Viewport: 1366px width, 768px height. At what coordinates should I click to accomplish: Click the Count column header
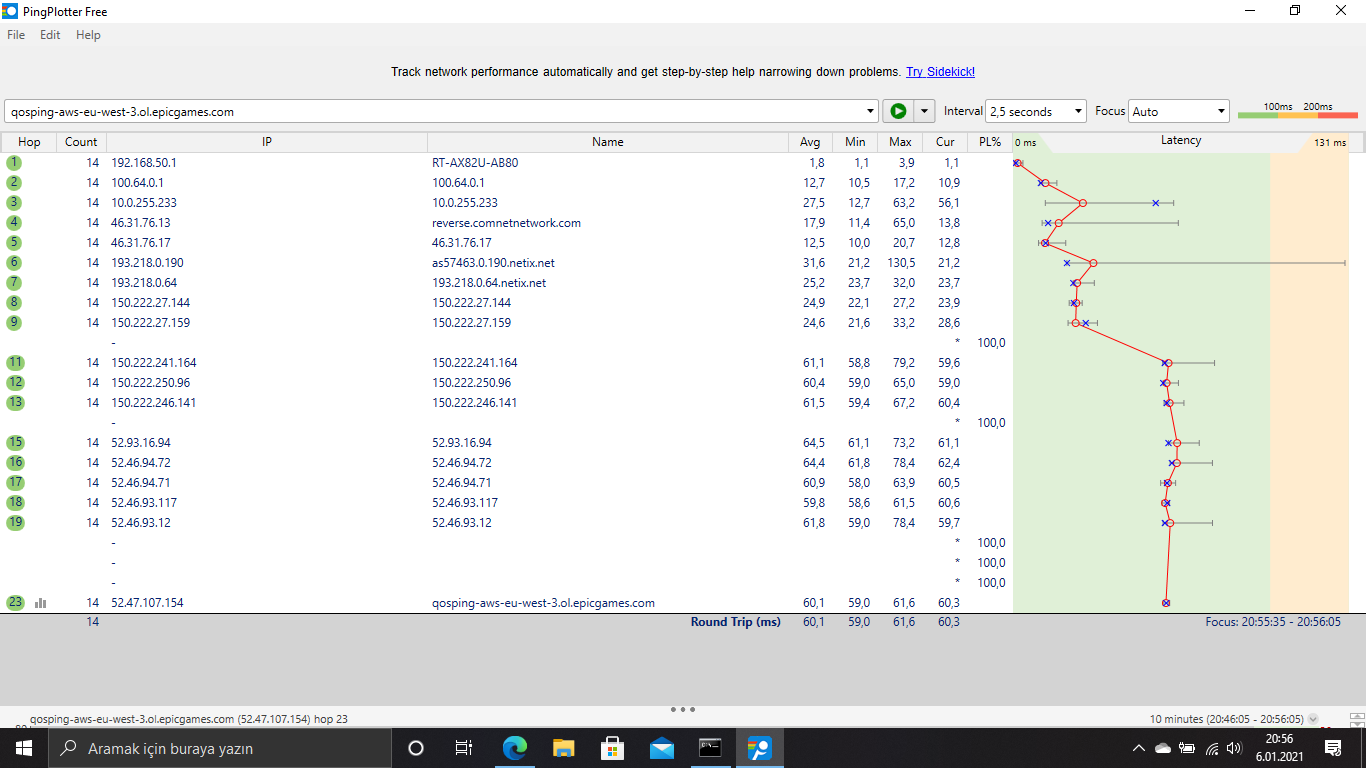tap(81, 142)
